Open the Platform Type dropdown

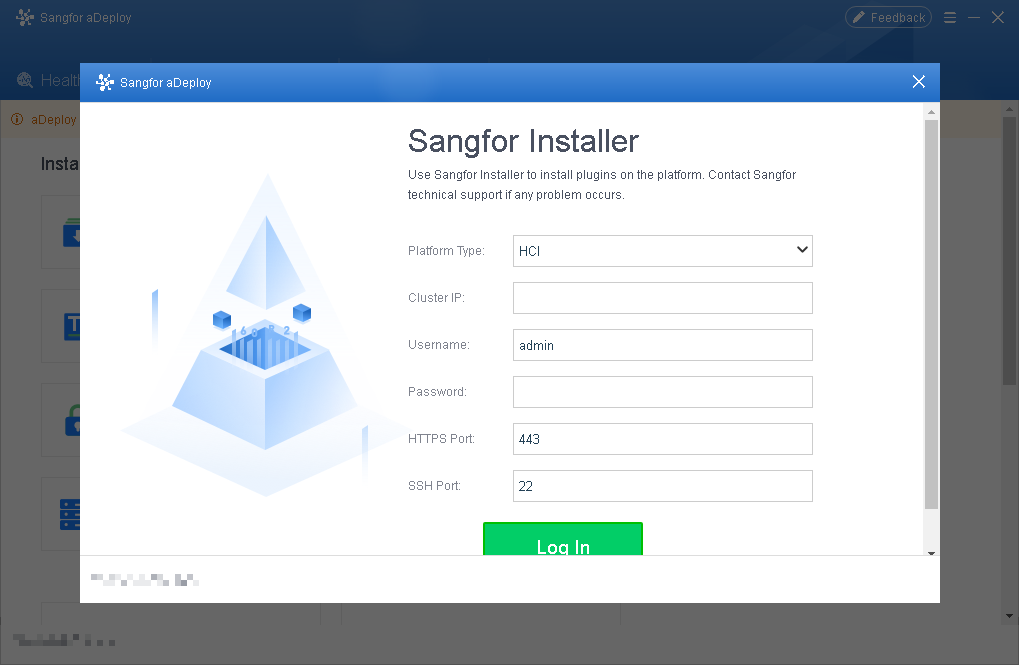pos(662,251)
